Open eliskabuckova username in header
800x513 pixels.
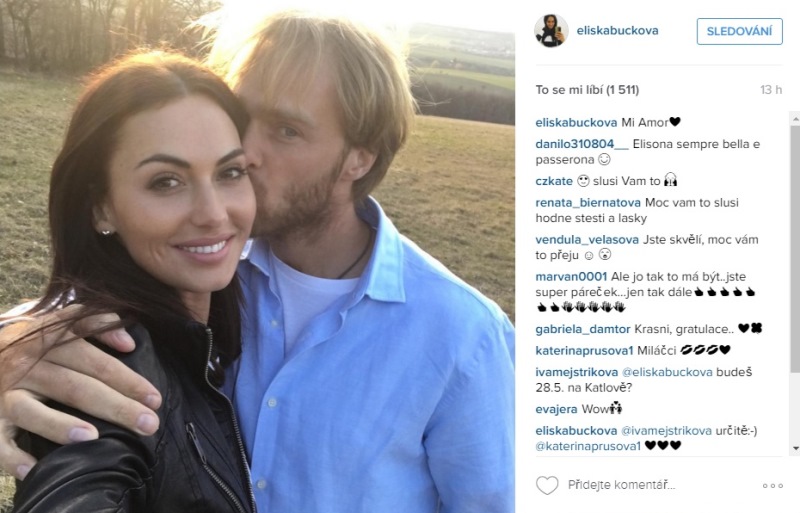617,31
